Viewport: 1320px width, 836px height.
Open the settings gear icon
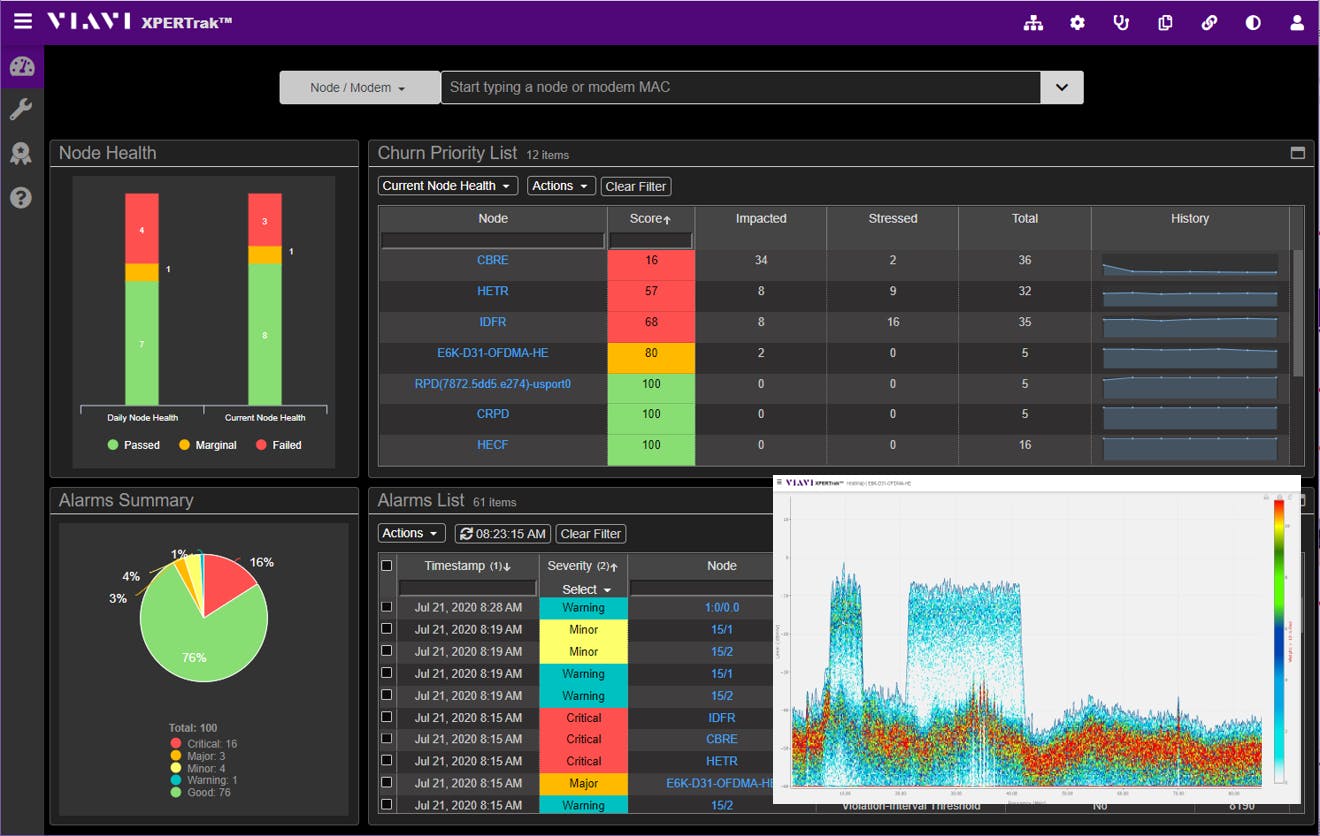coord(1077,22)
